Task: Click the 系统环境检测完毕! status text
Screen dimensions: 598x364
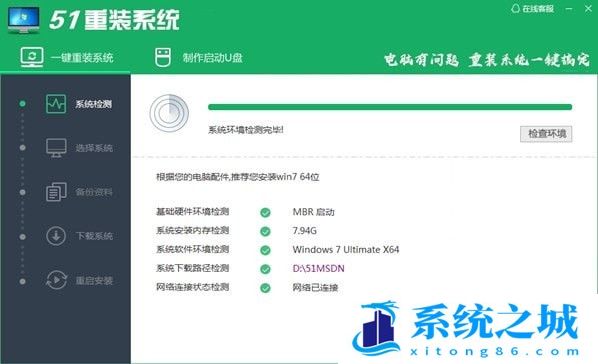Action: point(246,130)
